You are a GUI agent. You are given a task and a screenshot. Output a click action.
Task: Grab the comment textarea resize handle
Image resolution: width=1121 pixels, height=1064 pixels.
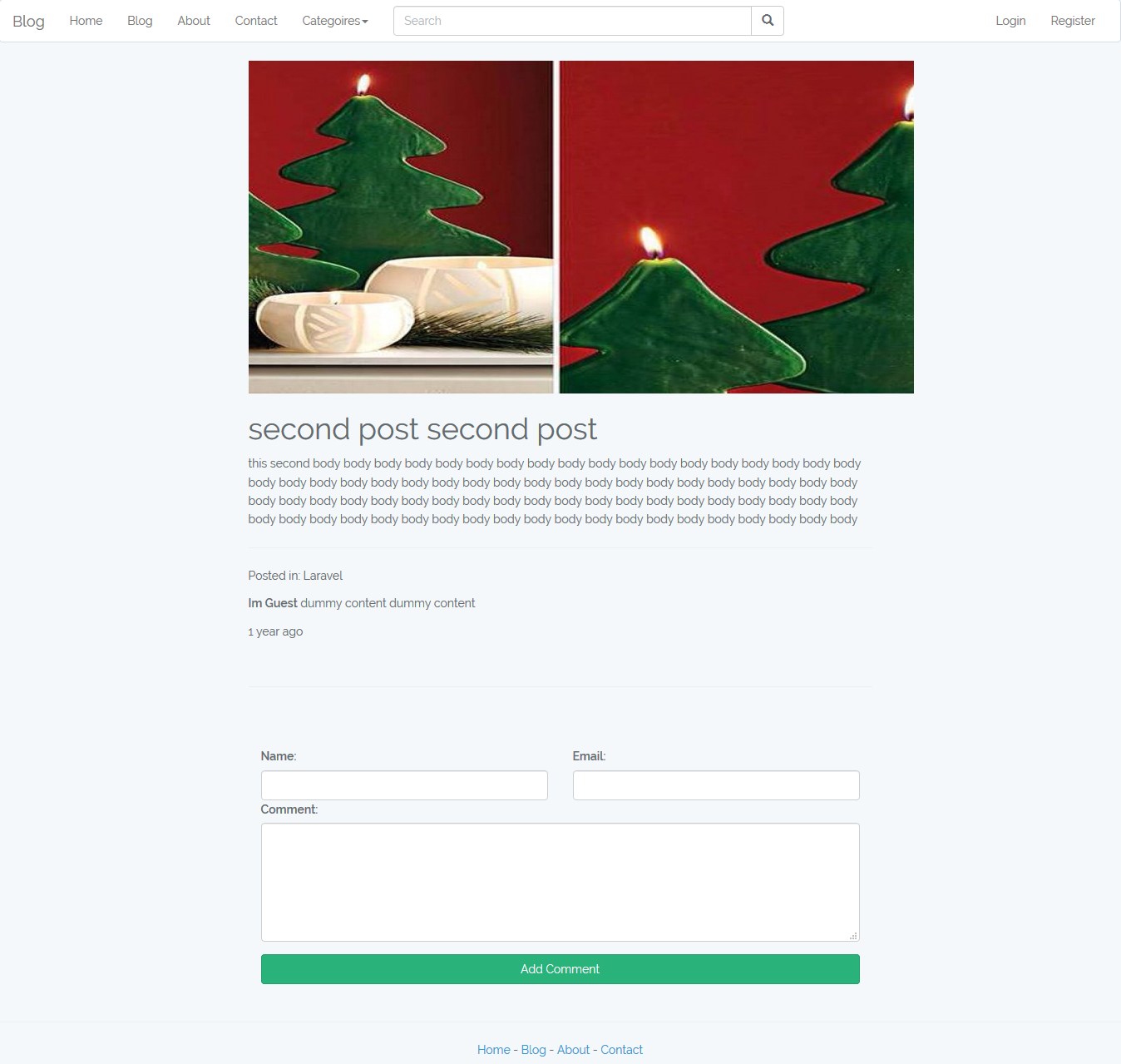pos(853,936)
